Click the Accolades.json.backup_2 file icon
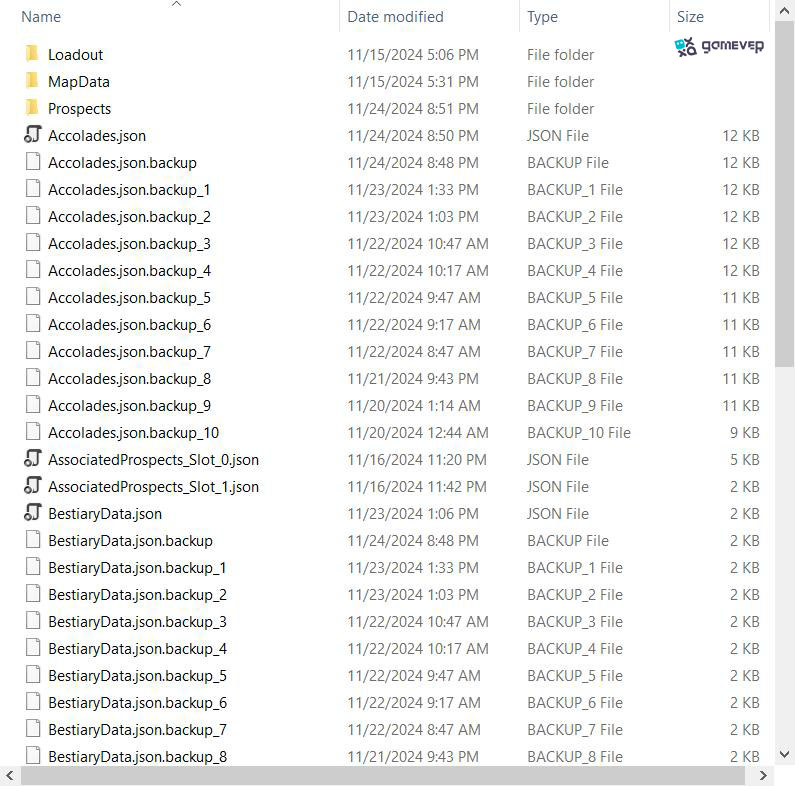The height and width of the screenshot is (786, 795). coord(33,216)
